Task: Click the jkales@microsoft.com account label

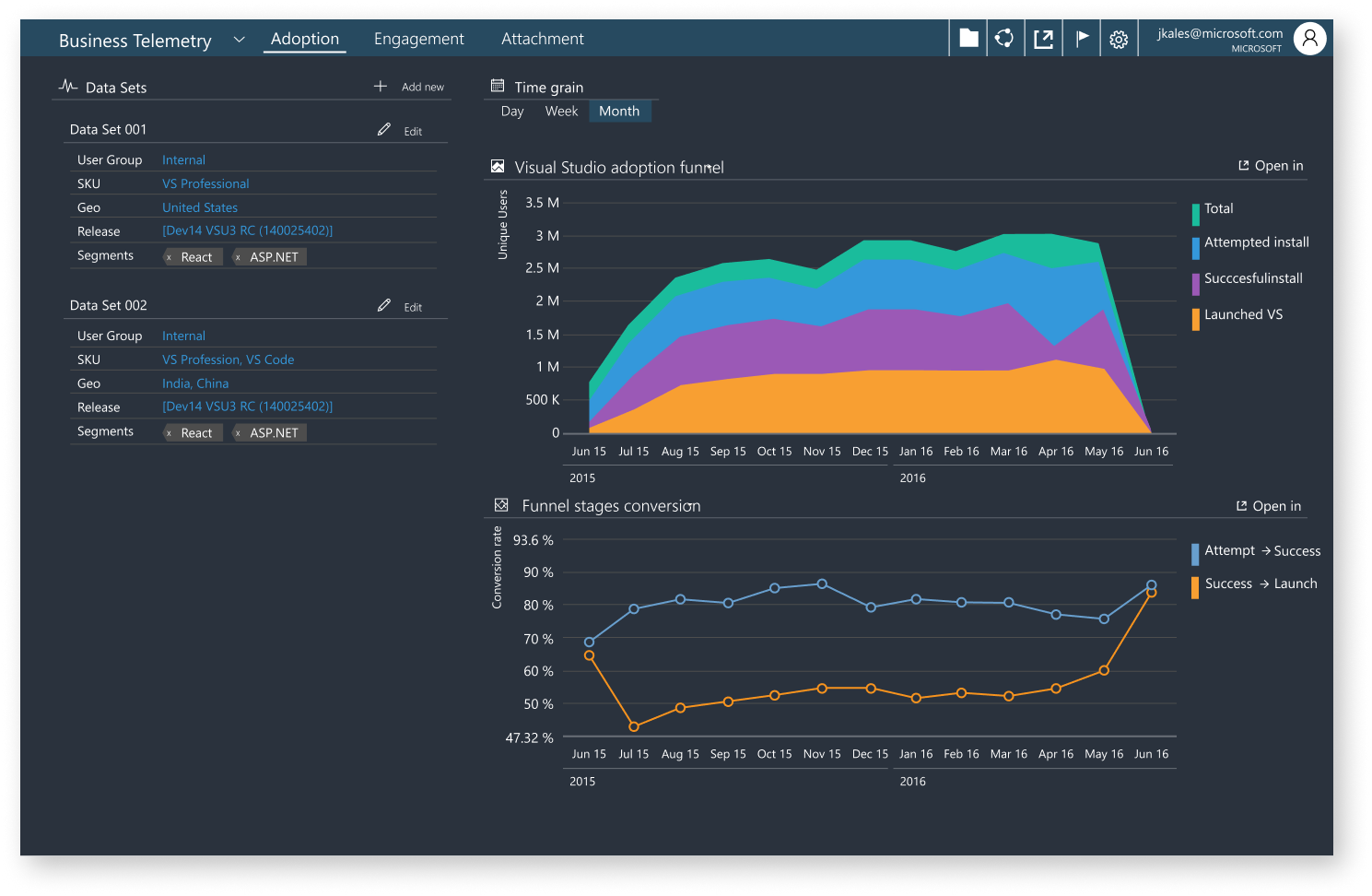Action: coord(1220,33)
